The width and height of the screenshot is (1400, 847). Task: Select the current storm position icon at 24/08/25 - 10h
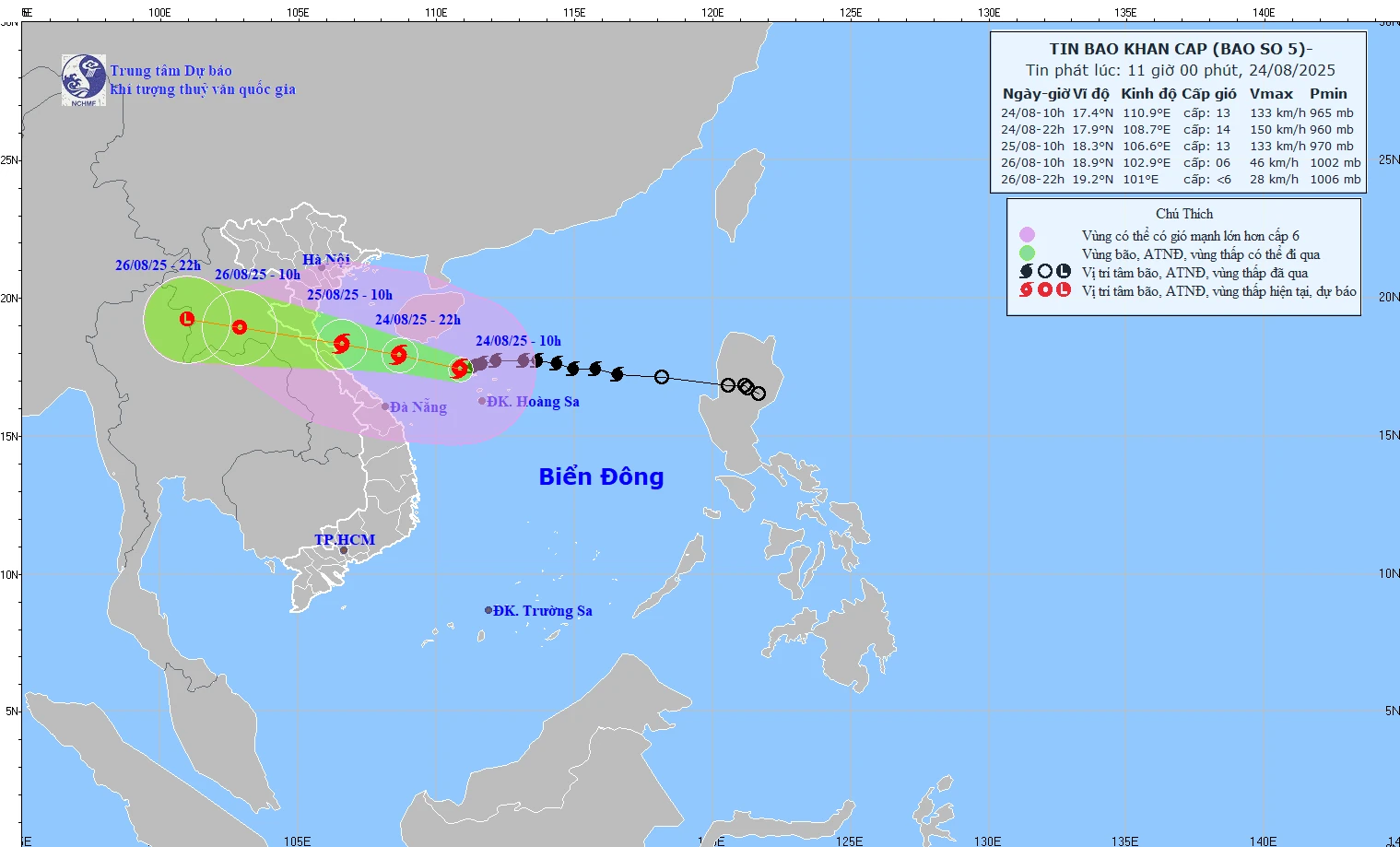pyautogui.click(x=460, y=370)
